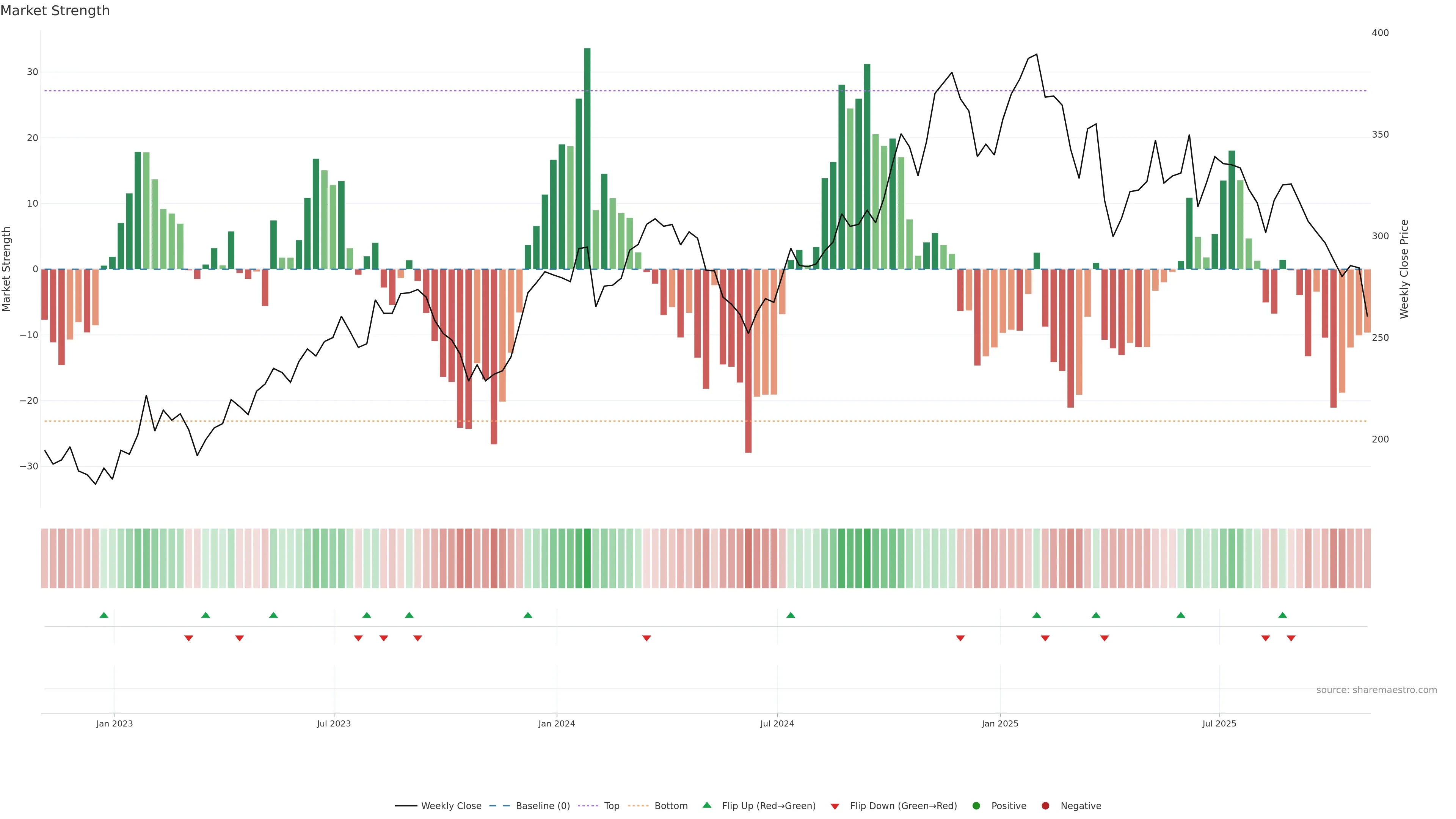Click the green Positive circle in legend
1456x819 pixels.
pyautogui.click(x=976, y=806)
